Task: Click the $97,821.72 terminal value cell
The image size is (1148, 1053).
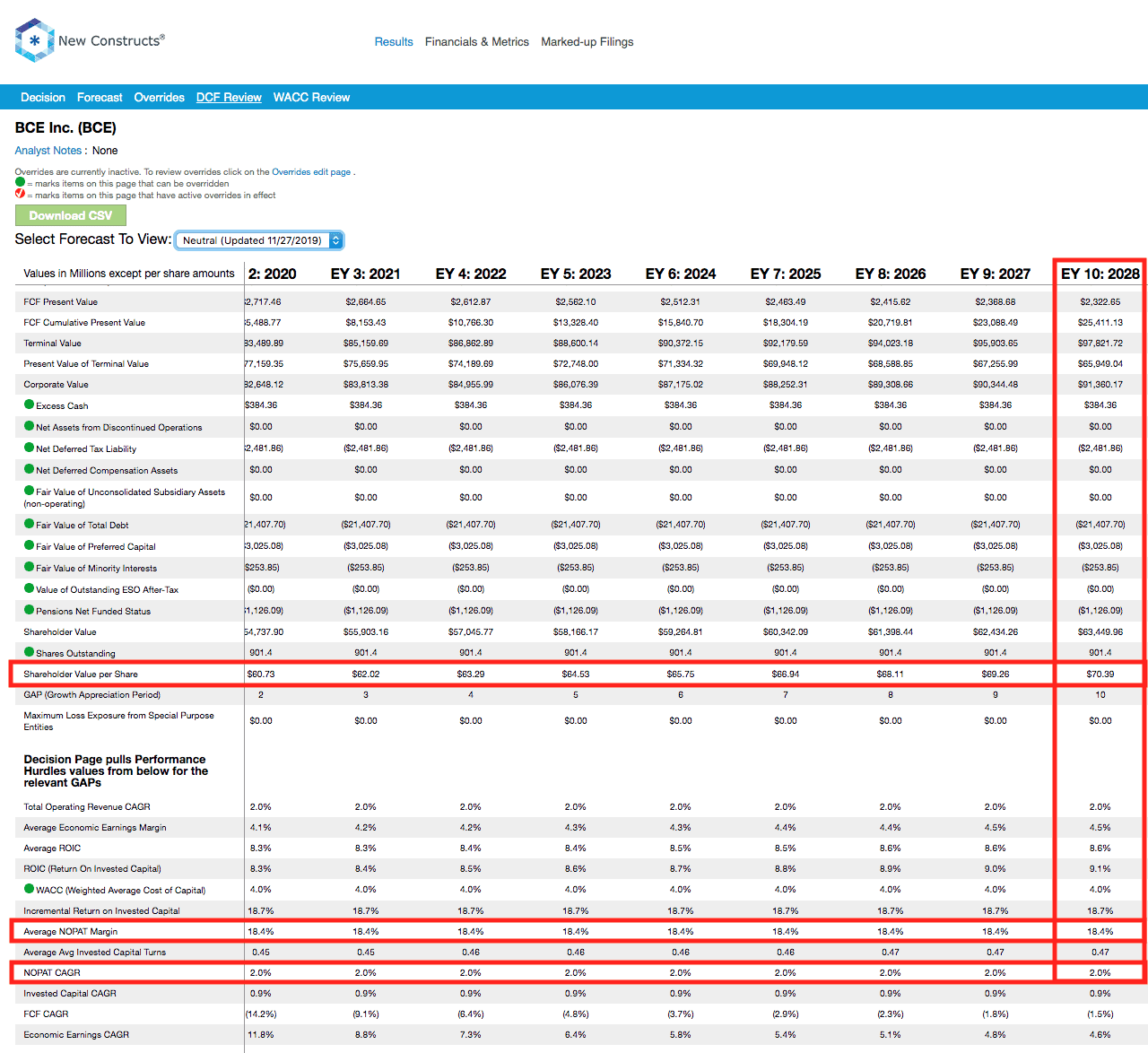Action: 1100,343
